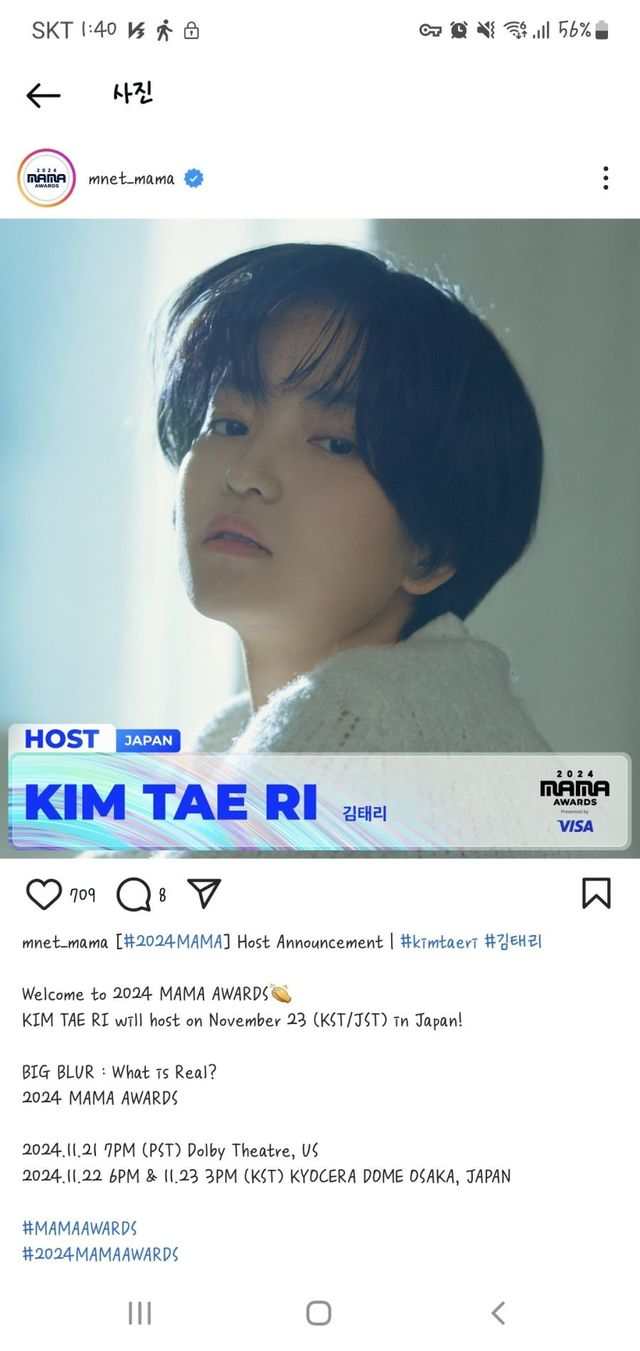Tap mnet_mama username in the caption

[65, 942]
